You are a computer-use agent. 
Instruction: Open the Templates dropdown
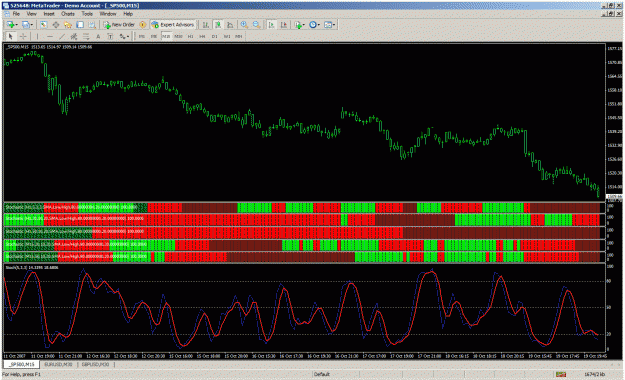click(x=329, y=25)
